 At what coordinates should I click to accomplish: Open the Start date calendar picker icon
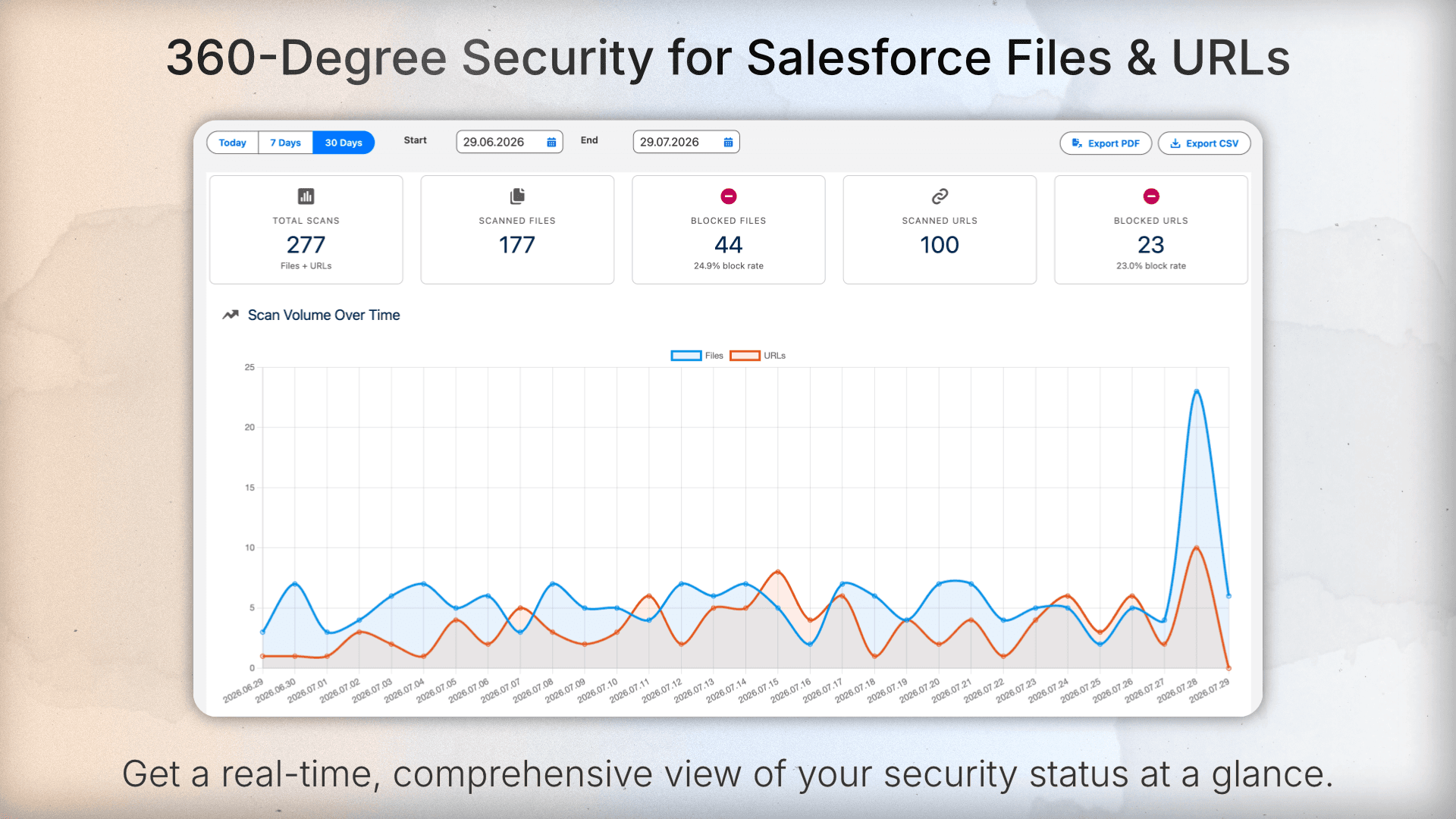pos(551,142)
